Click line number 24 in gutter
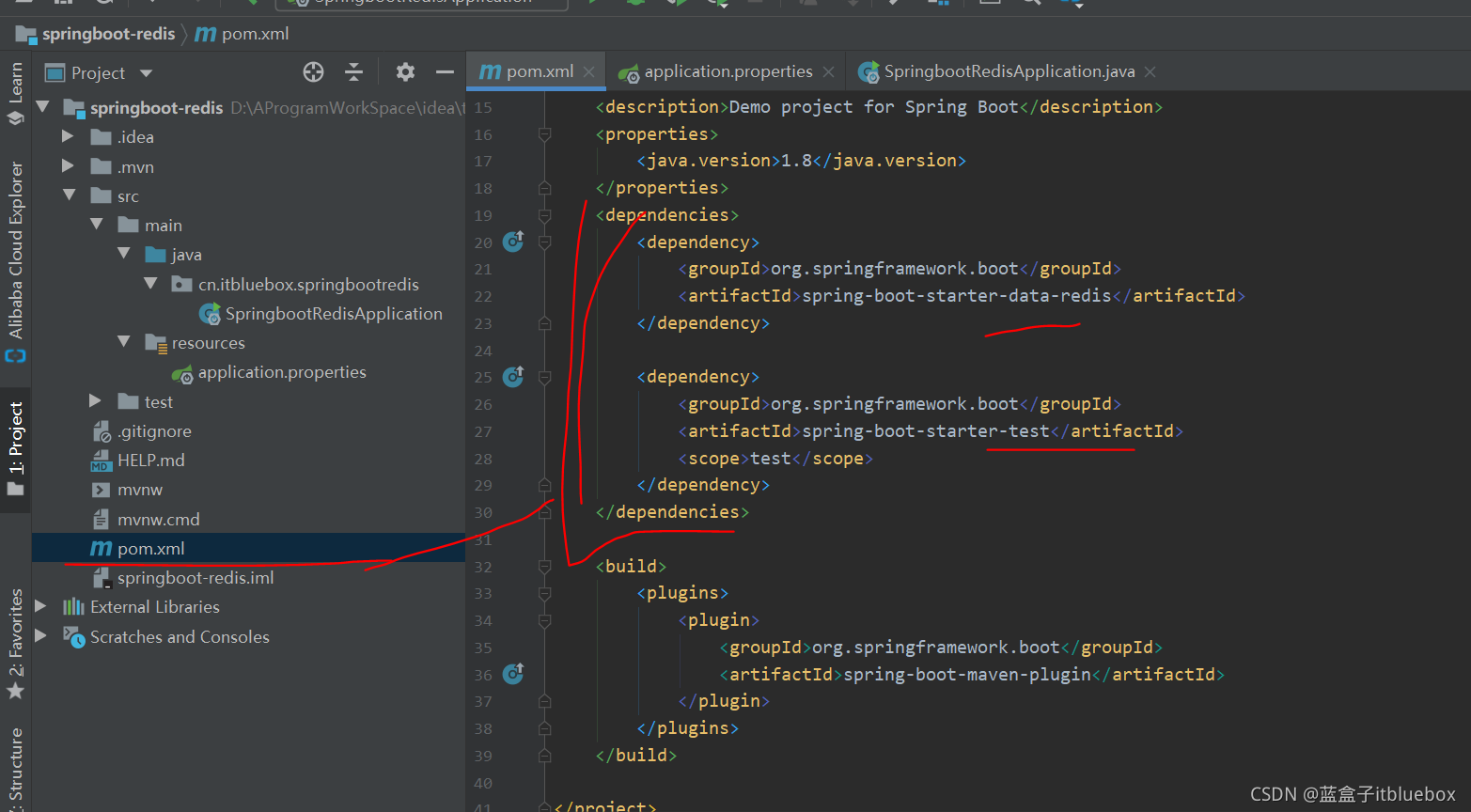 tap(483, 351)
